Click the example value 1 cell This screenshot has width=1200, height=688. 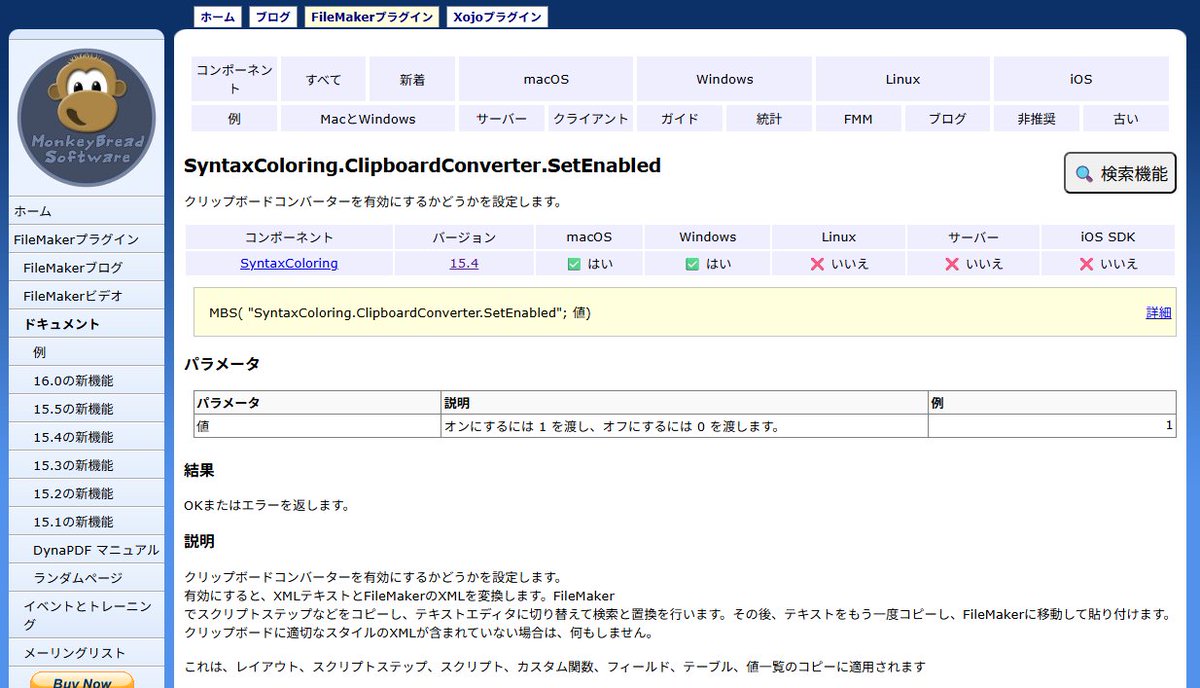(x=1051, y=426)
